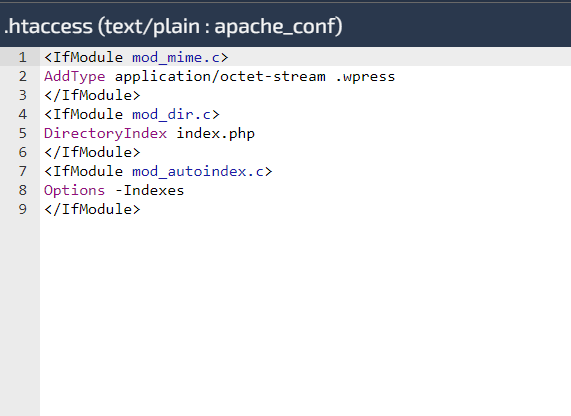Viewport: 571px width, 416px height.
Task: Click closing IfModule tag on line 3
Action: tap(92, 95)
